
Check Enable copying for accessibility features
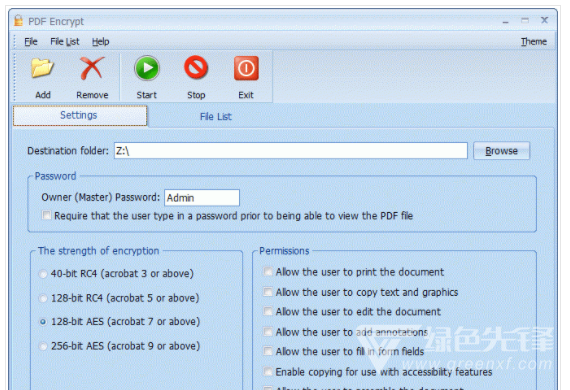pyautogui.click(x=268, y=371)
